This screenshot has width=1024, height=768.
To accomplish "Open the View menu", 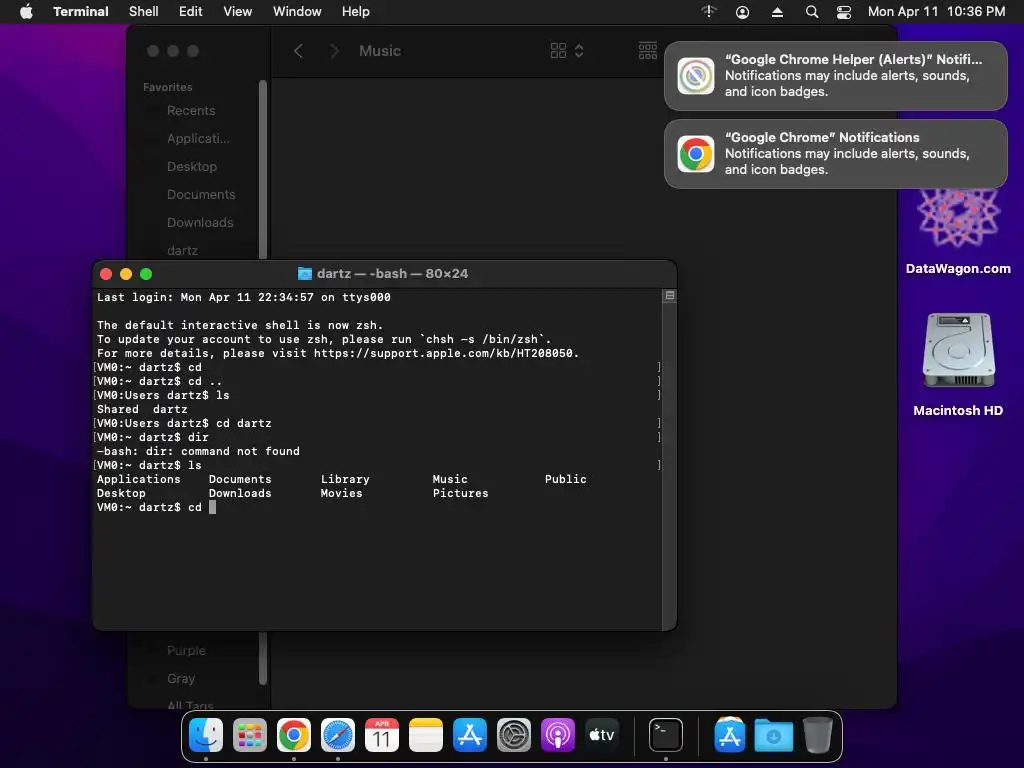I will pyautogui.click(x=238, y=12).
